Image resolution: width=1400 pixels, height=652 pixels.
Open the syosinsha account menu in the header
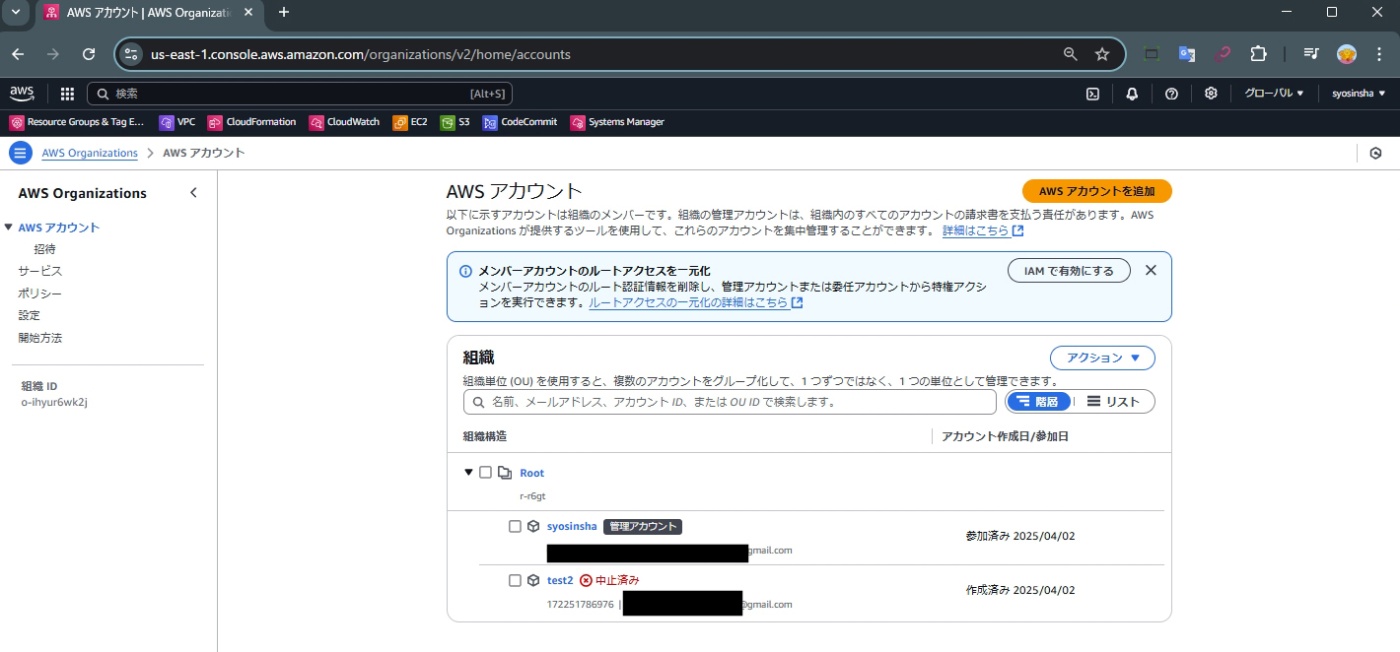[1358, 93]
